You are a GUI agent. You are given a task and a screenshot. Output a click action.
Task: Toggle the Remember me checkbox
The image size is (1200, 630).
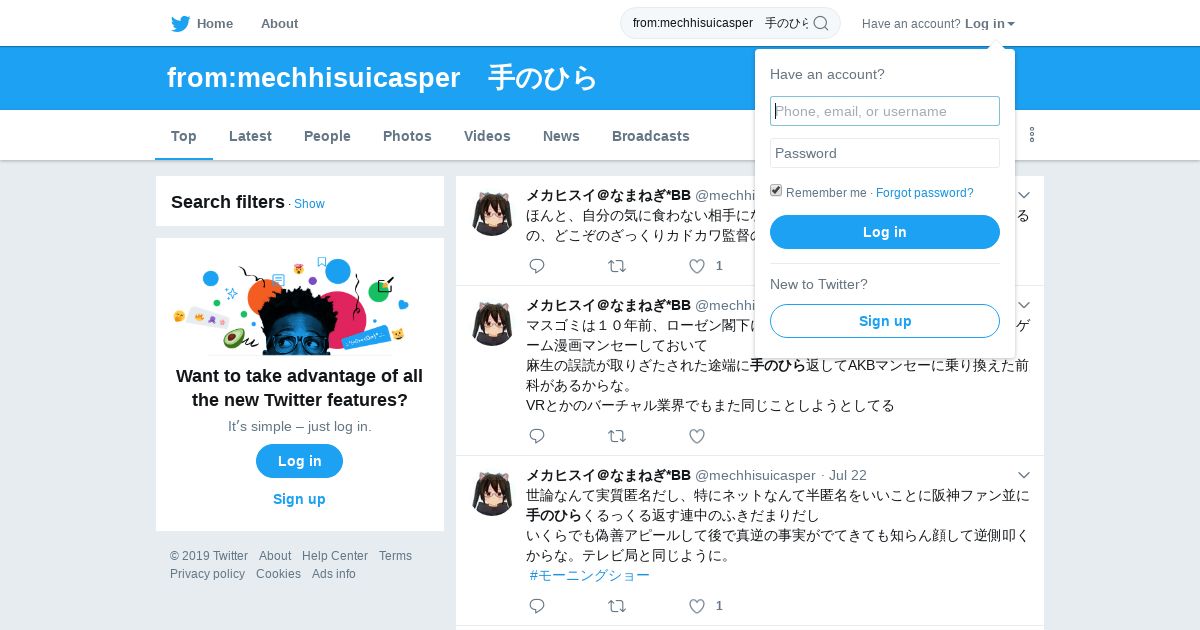[776, 191]
